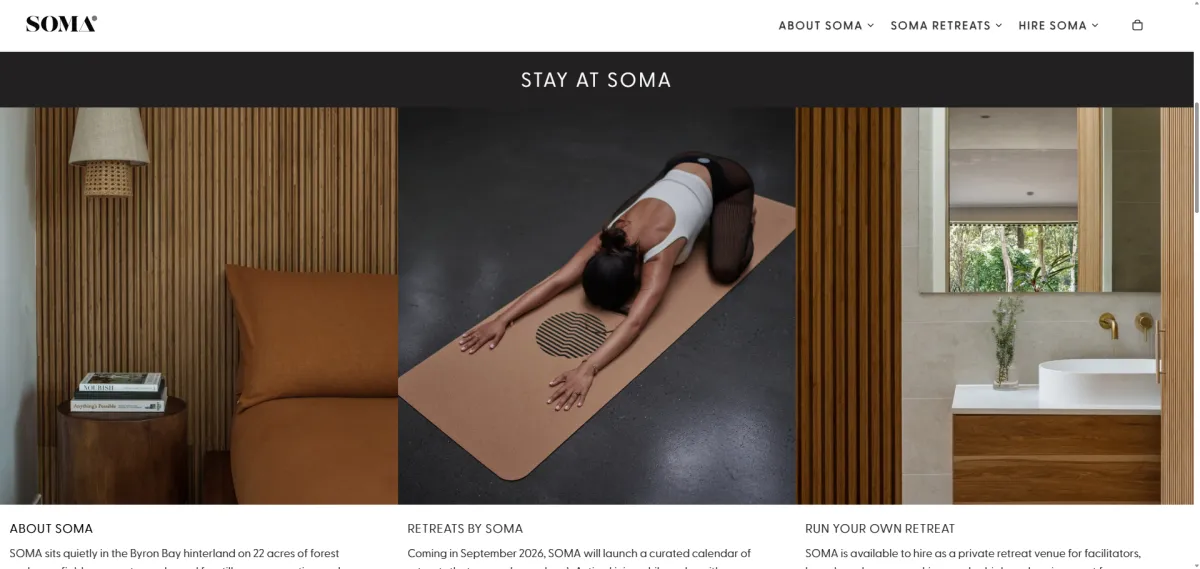This screenshot has width=1200, height=569.
Task: Click the bedroom interior photo
Action: [199, 305]
